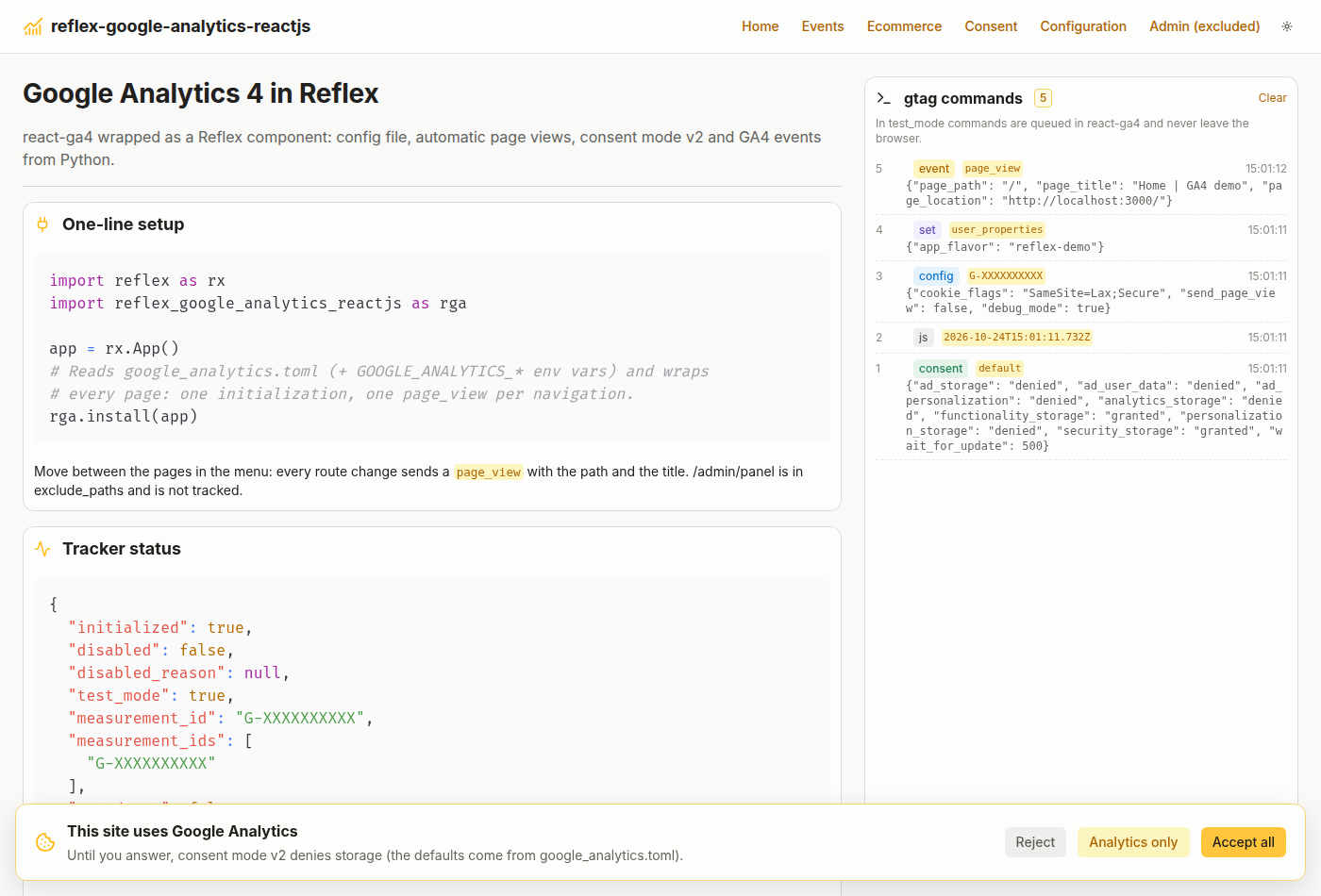Click the cookie icon in consent banner
The image size is (1321, 896).
pyautogui.click(x=45, y=842)
